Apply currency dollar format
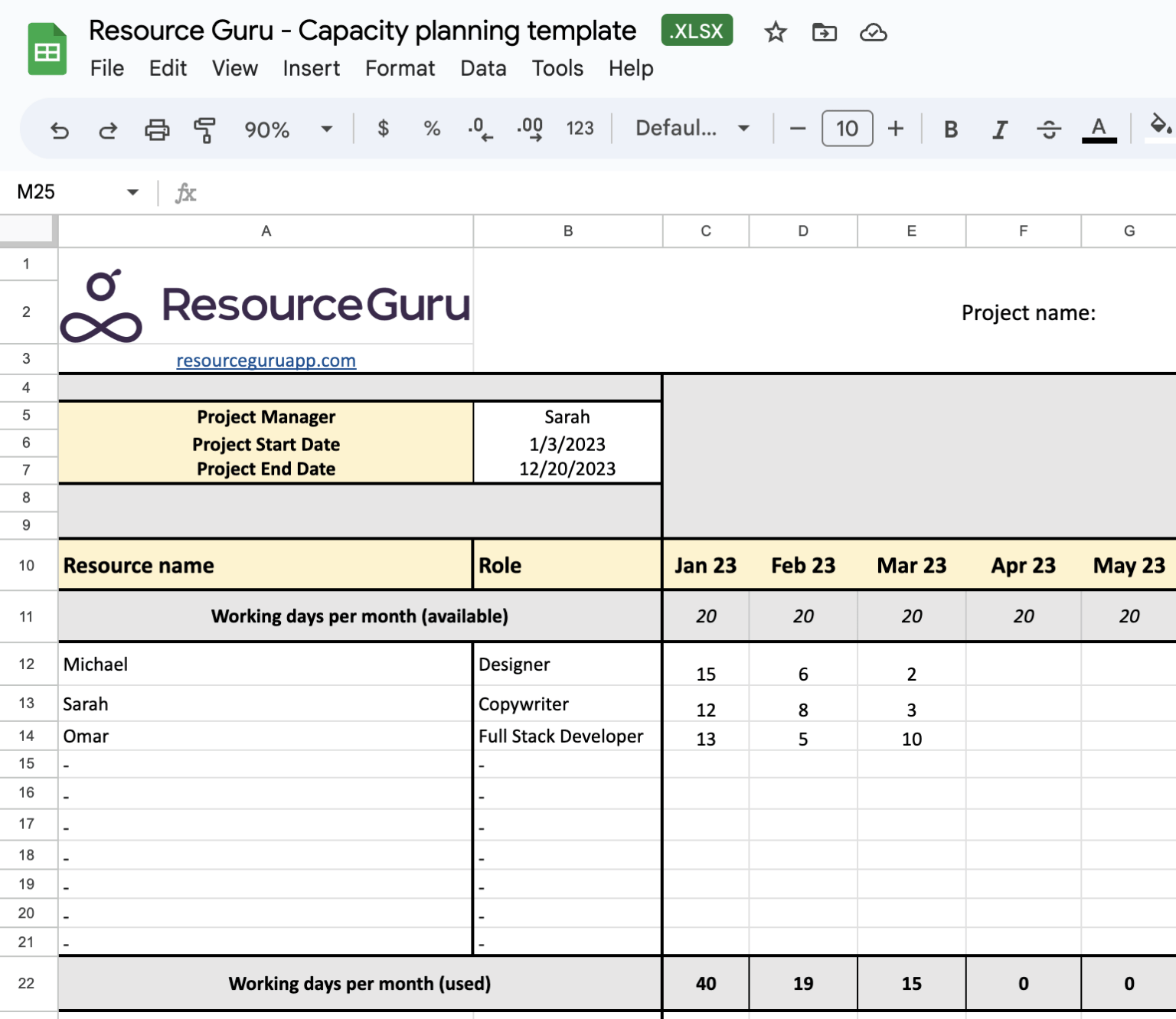Viewport: 1176px width, 1019px height. coord(384,129)
